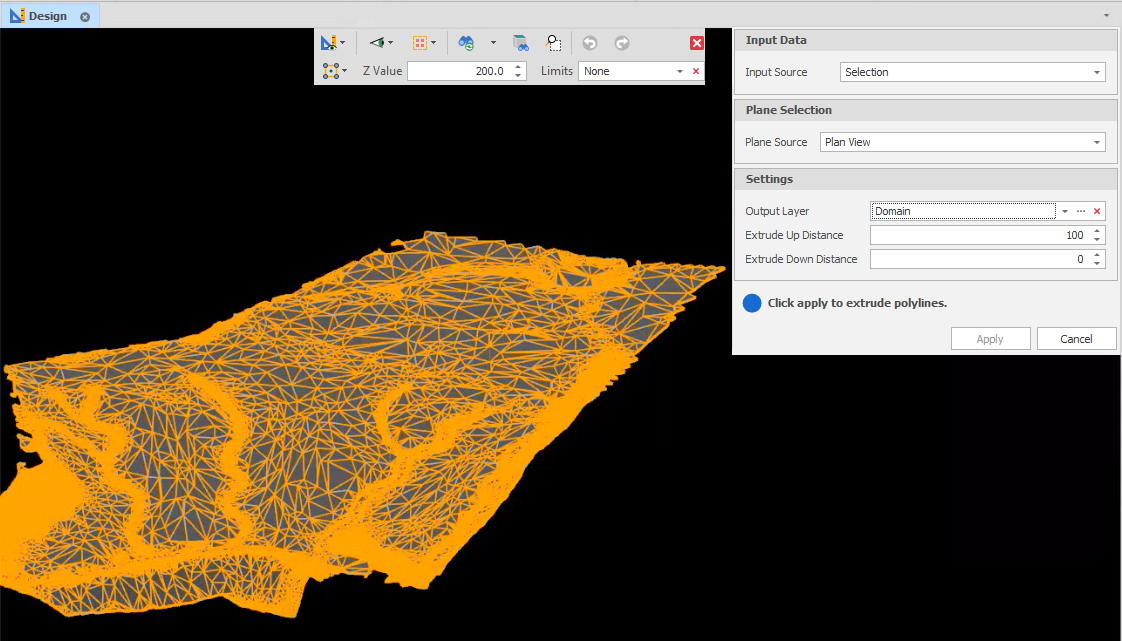Open the Input Source dropdown

[1096, 72]
